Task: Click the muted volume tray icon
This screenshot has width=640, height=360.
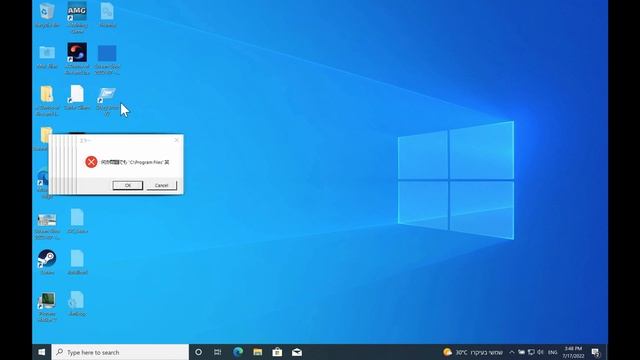Action: click(x=540, y=352)
